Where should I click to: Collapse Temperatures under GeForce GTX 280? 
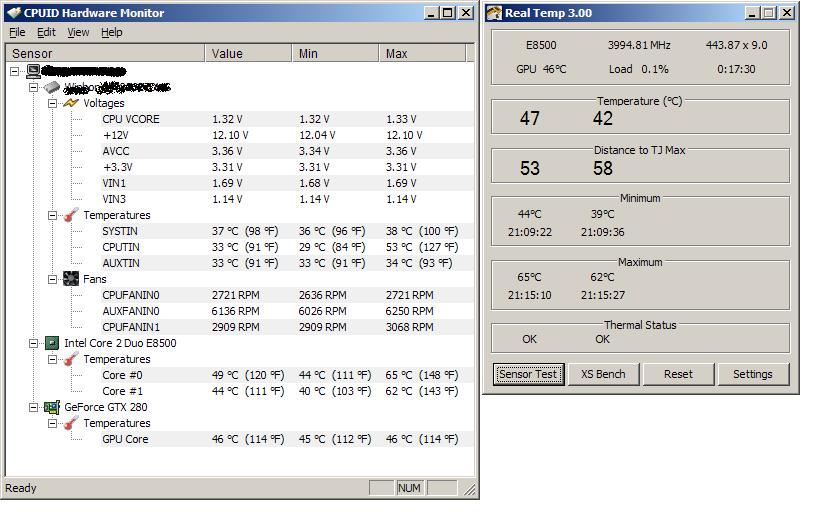pyautogui.click(x=53, y=423)
